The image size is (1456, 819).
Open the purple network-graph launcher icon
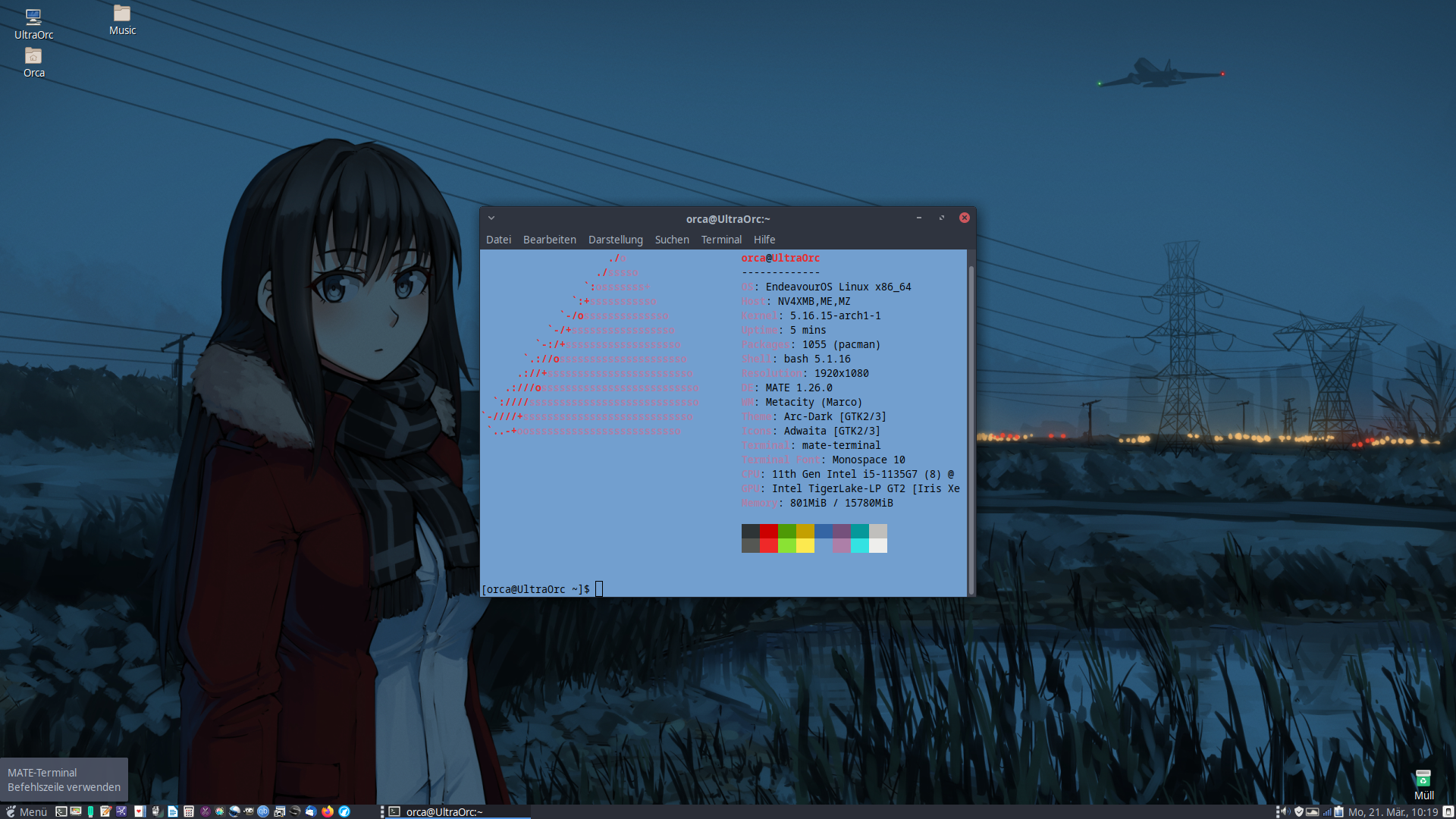121,811
